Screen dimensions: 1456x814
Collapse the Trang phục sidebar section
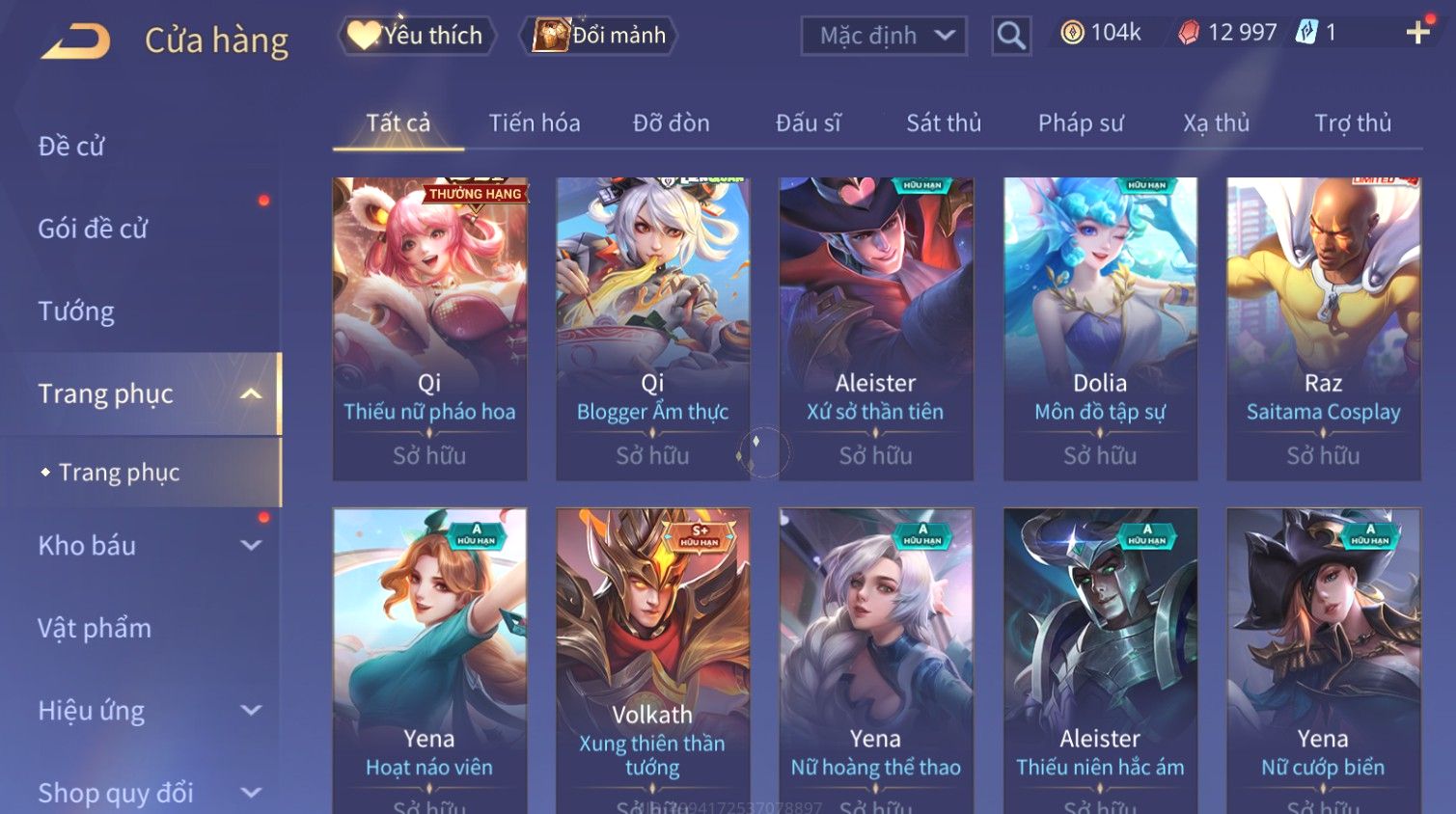click(251, 393)
